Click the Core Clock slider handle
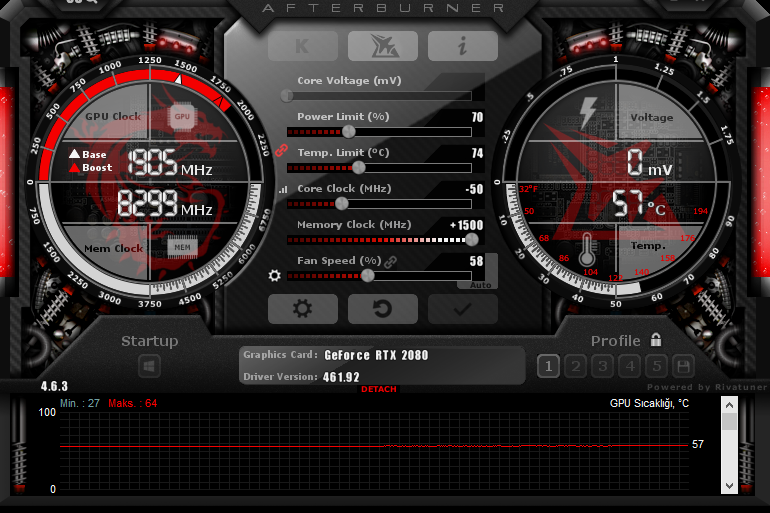This screenshot has height=513, width=770. coord(342,203)
